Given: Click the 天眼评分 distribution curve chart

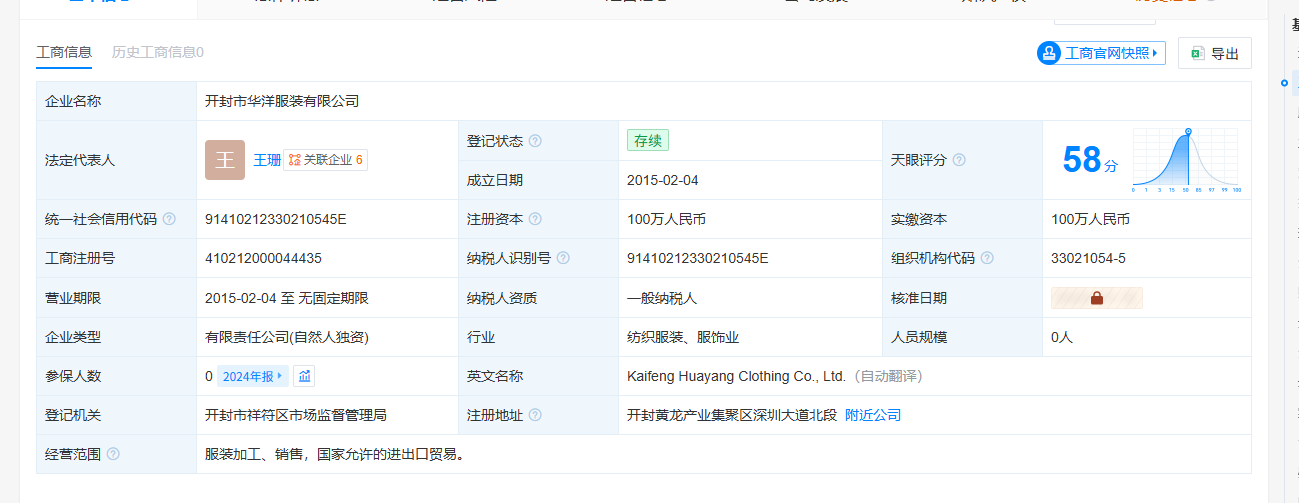Looking at the screenshot, I should pos(1186,160).
